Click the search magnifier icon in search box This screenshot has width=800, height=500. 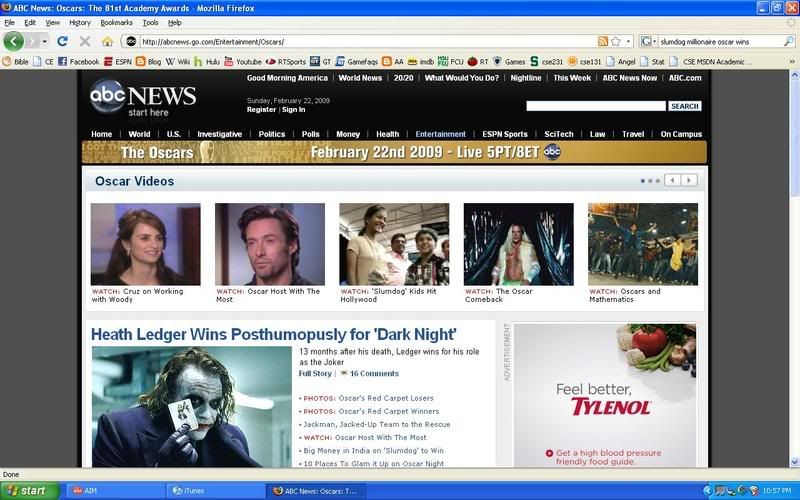pyautogui.click(x=789, y=41)
